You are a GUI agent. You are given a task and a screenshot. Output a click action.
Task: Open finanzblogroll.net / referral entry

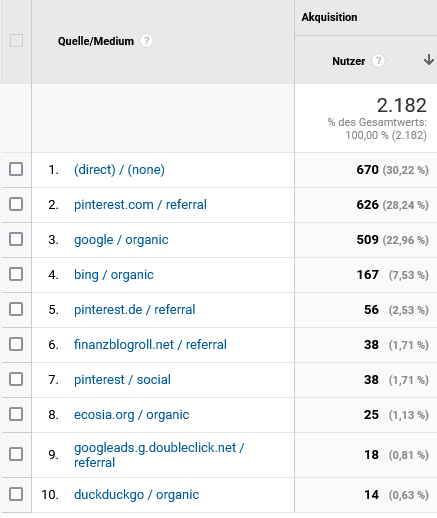point(150,345)
